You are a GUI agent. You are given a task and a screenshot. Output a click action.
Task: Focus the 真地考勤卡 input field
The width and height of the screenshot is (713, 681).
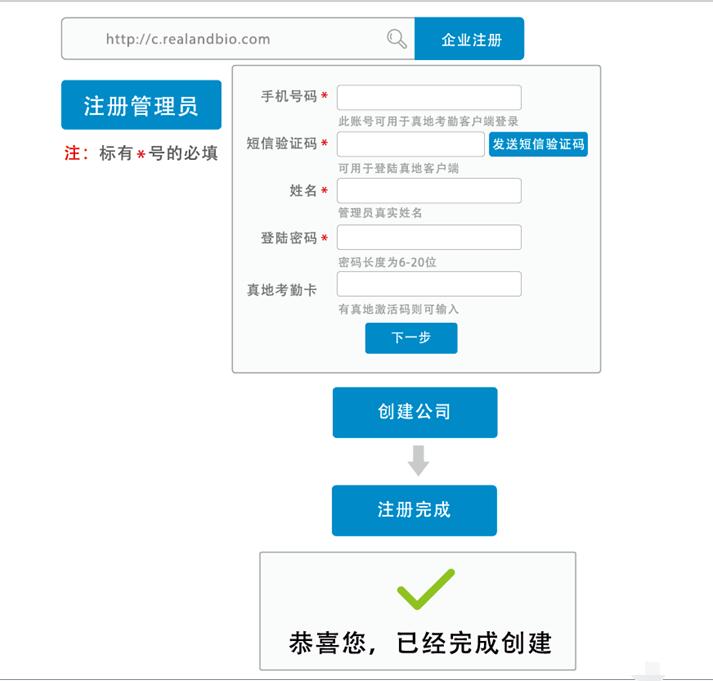(x=429, y=284)
